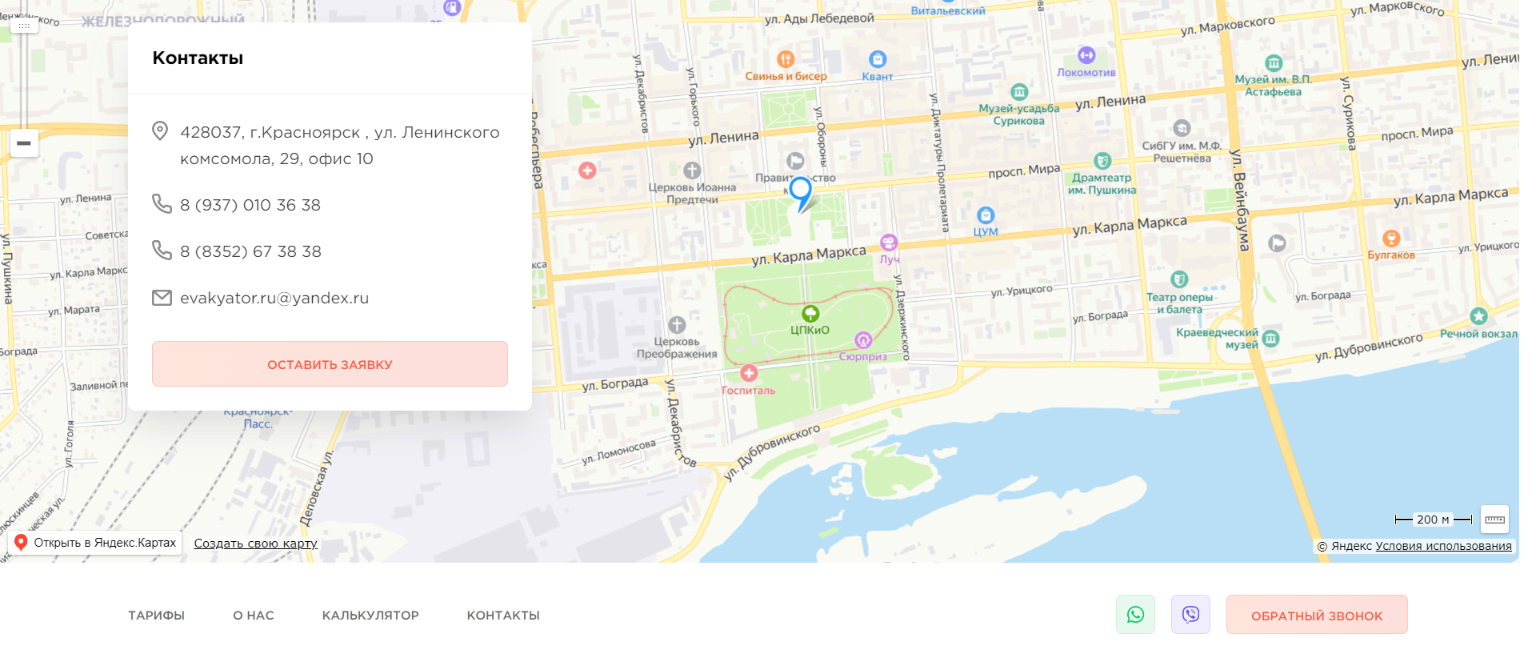
Task: Click the Сюрприз map icon
Action: click(x=863, y=339)
